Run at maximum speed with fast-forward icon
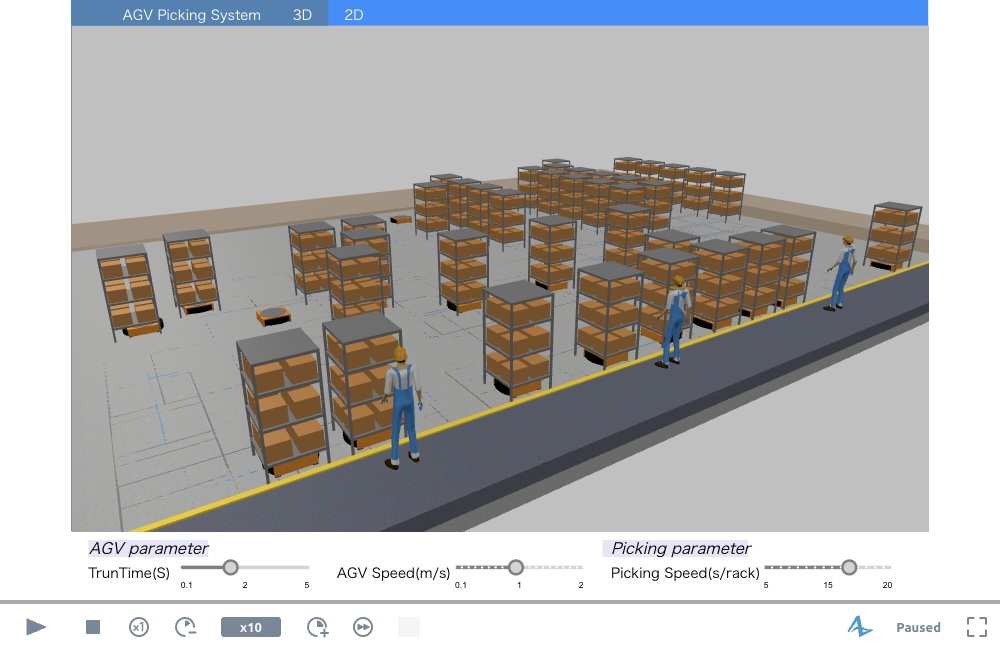This screenshot has width=1000, height=648. (x=363, y=627)
